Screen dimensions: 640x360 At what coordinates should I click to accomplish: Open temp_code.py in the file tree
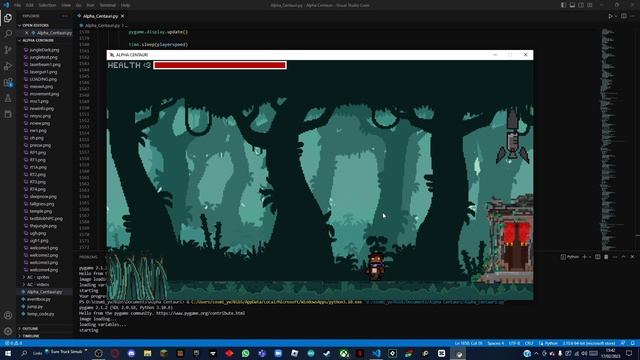40,314
